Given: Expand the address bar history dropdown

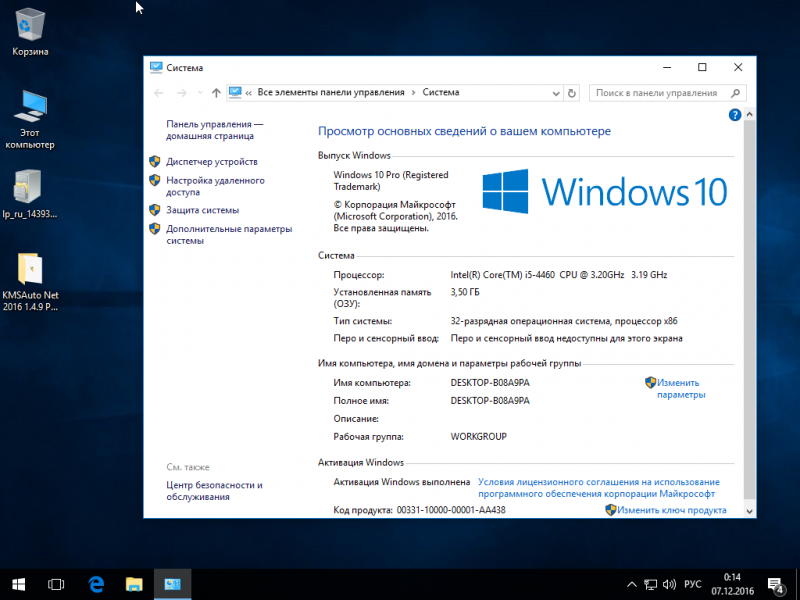Looking at the screenshot, I should click(556, 93).
